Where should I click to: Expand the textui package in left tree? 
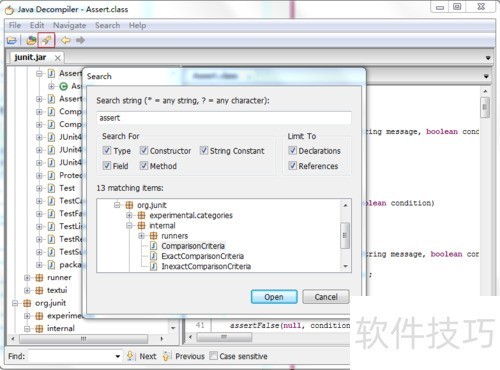pyautogui.click(x=27, y=290)
